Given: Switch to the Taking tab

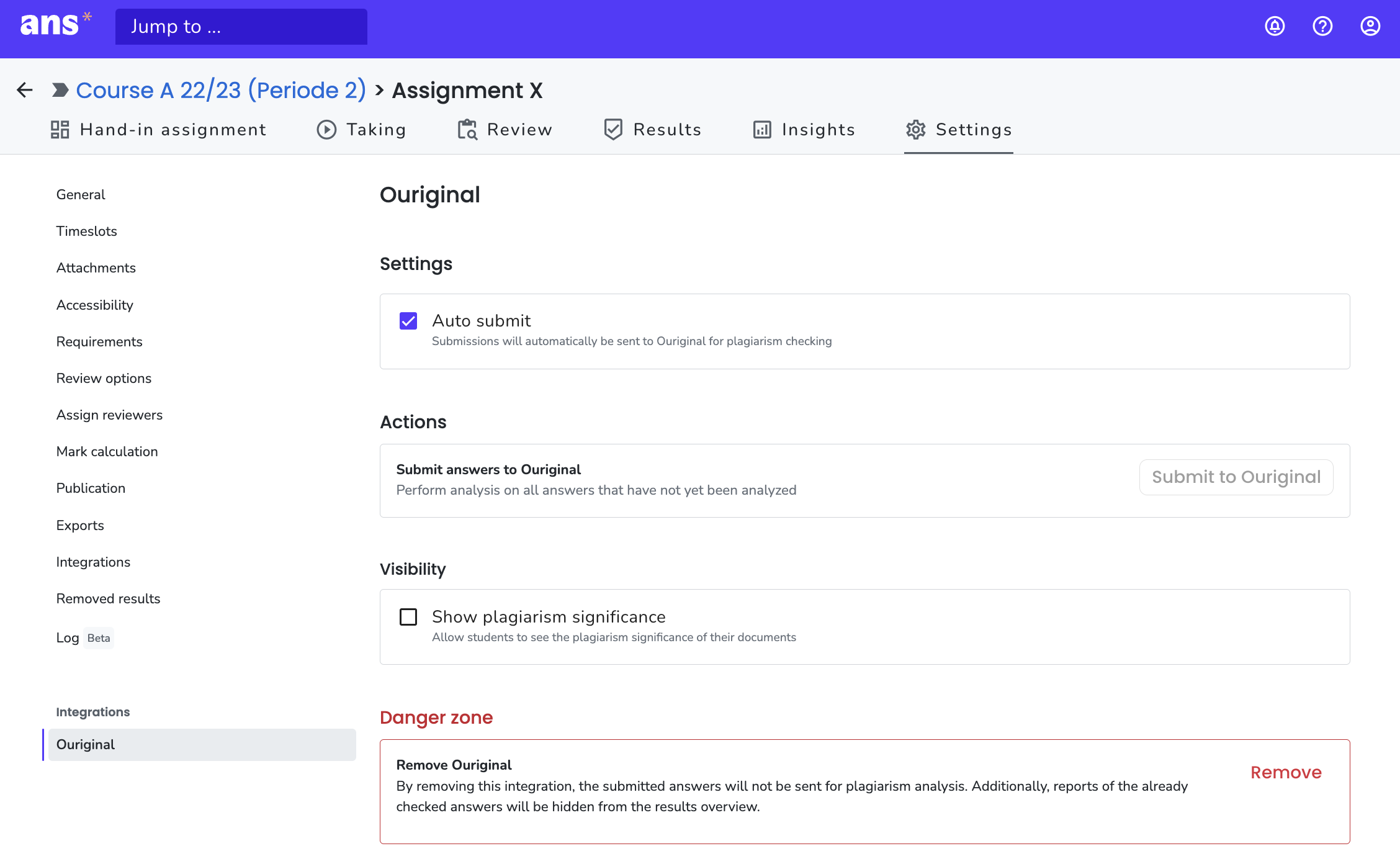Looking at the screenshot, I should click(x=362, y=129).
